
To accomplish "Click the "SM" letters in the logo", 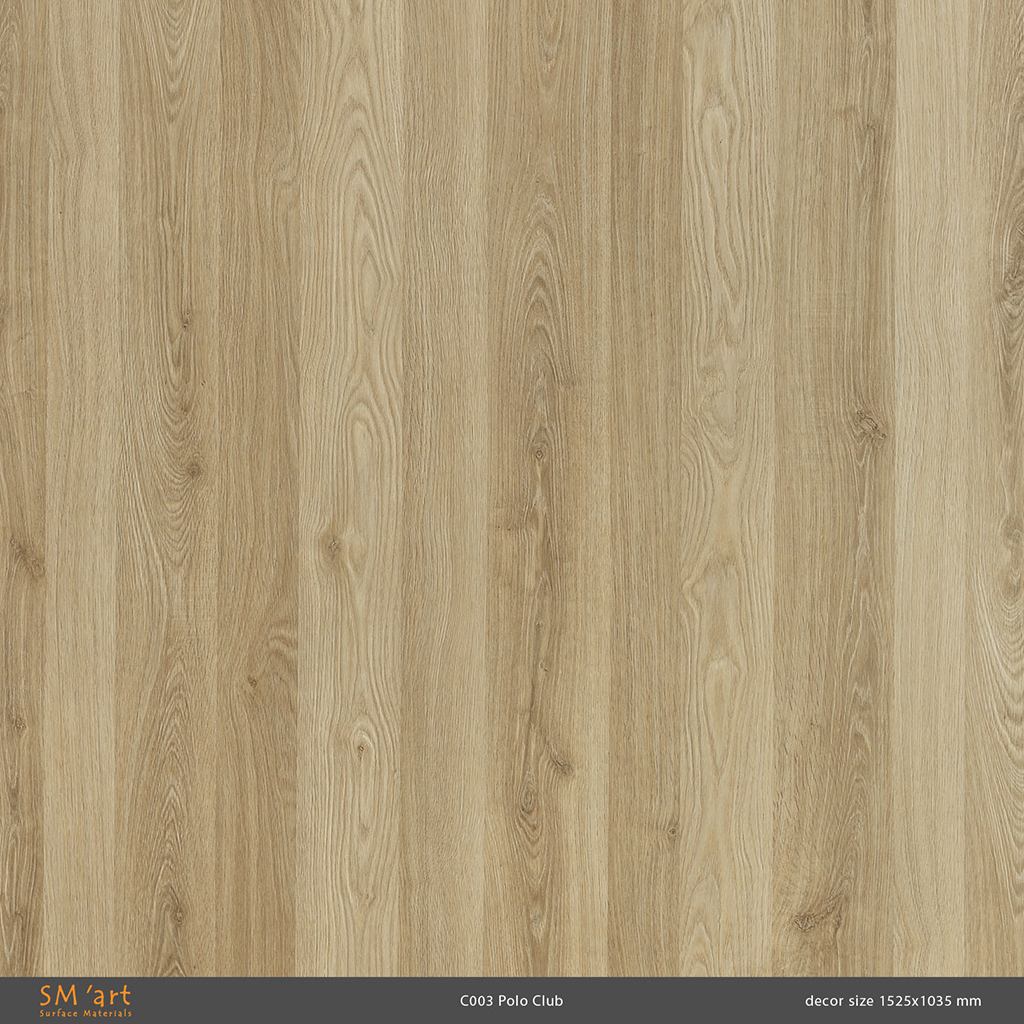I will tap(53, 996).
